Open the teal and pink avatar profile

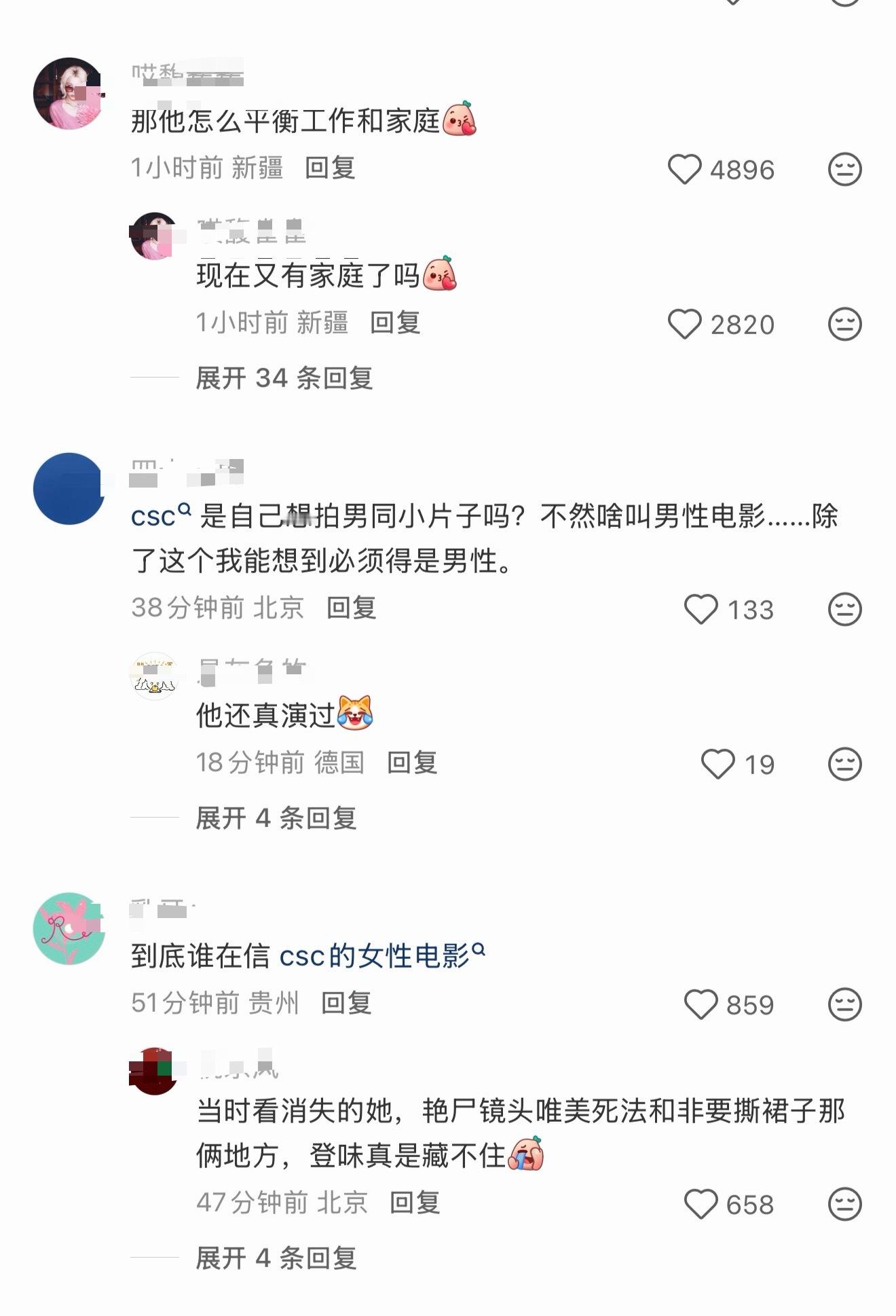click(69, 928)
